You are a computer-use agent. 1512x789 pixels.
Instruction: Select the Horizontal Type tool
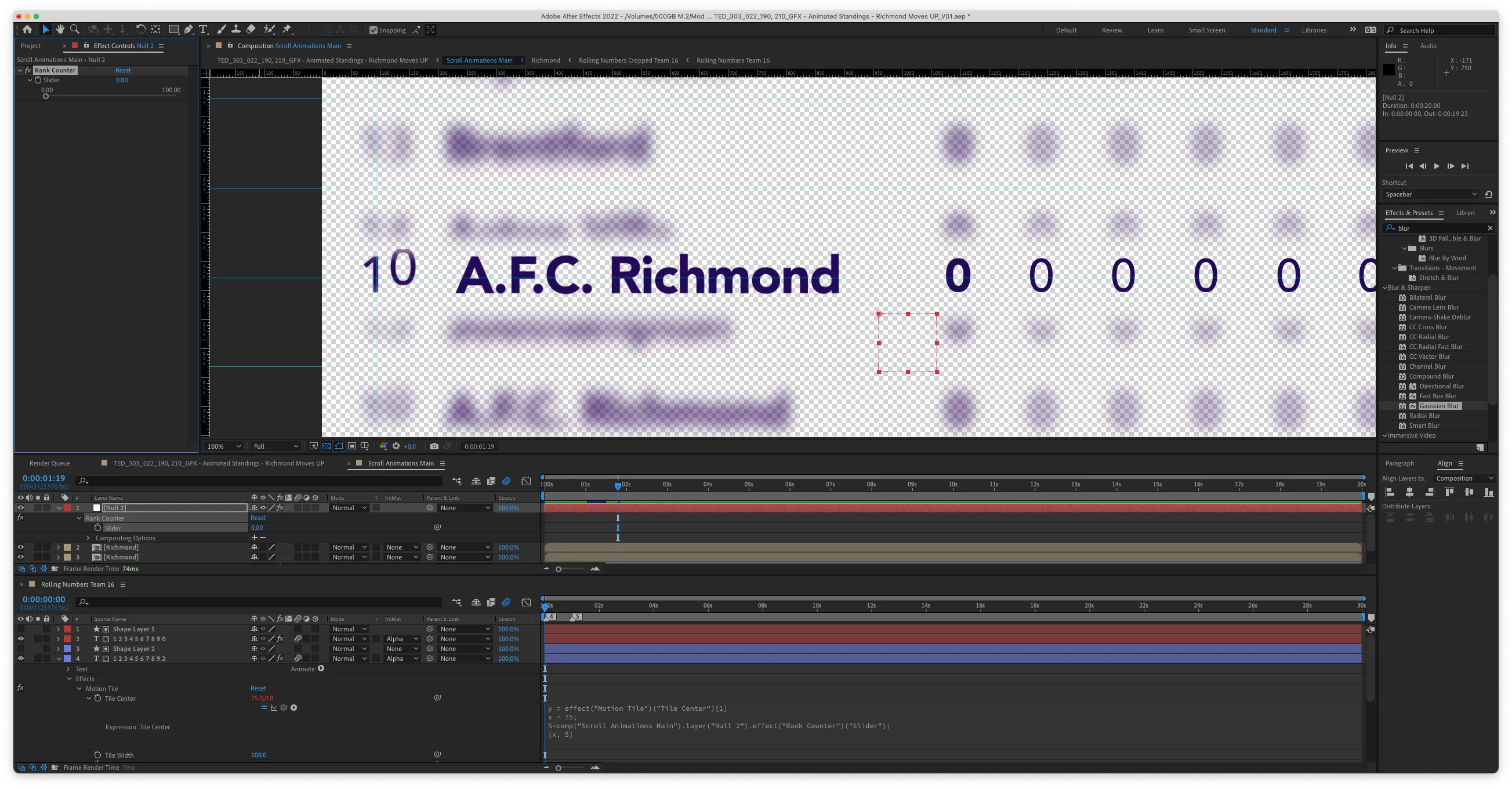(x=203, y=30)
